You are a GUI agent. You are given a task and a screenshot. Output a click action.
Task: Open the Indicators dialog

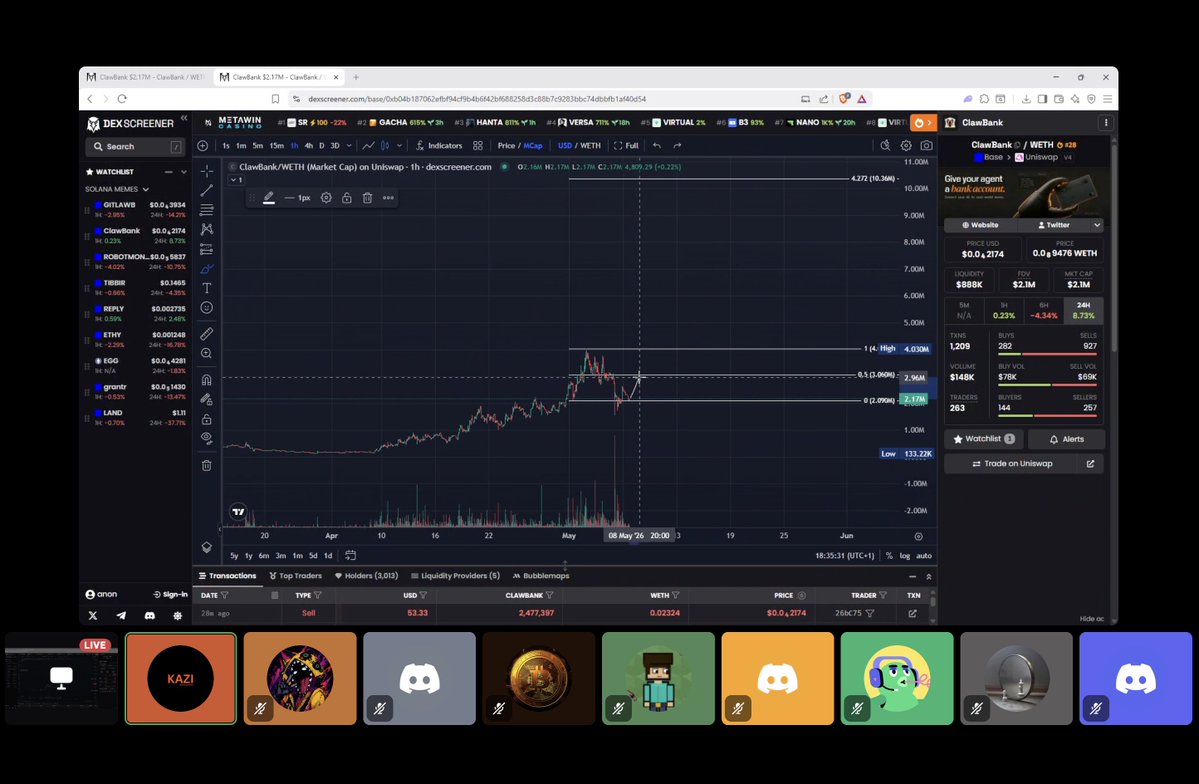[439, 145]
